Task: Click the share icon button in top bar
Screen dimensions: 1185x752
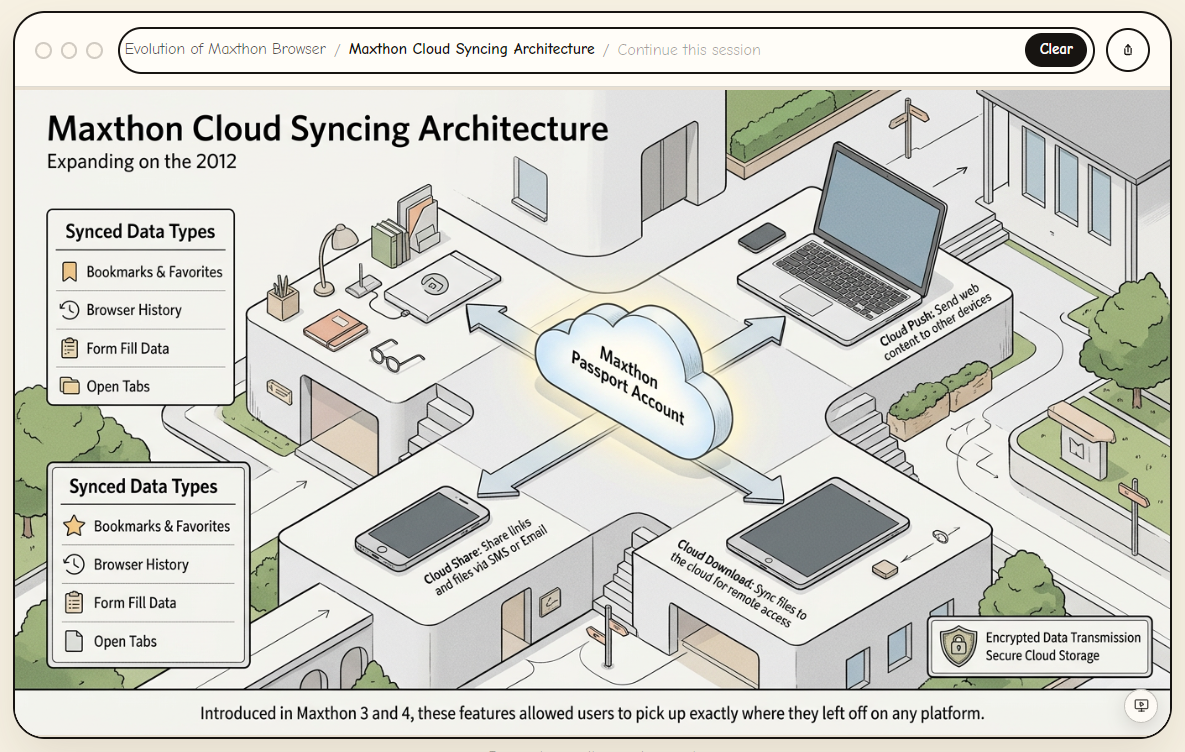Action: 1128,50
